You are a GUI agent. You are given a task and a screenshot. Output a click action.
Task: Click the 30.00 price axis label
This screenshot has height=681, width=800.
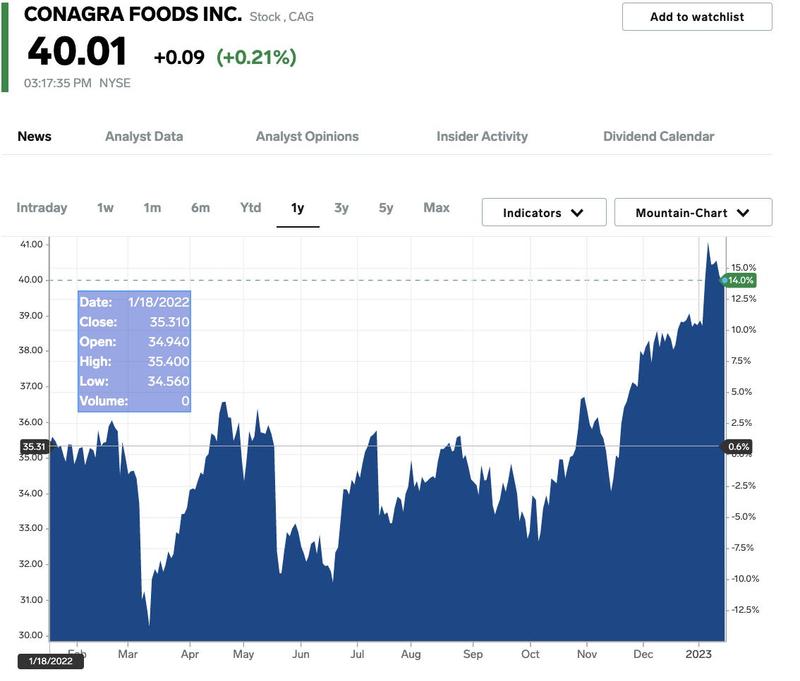pos(31,635)
